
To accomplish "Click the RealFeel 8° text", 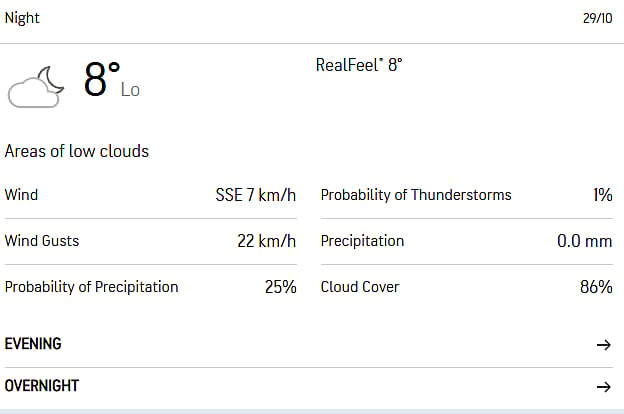I will 359,65.
